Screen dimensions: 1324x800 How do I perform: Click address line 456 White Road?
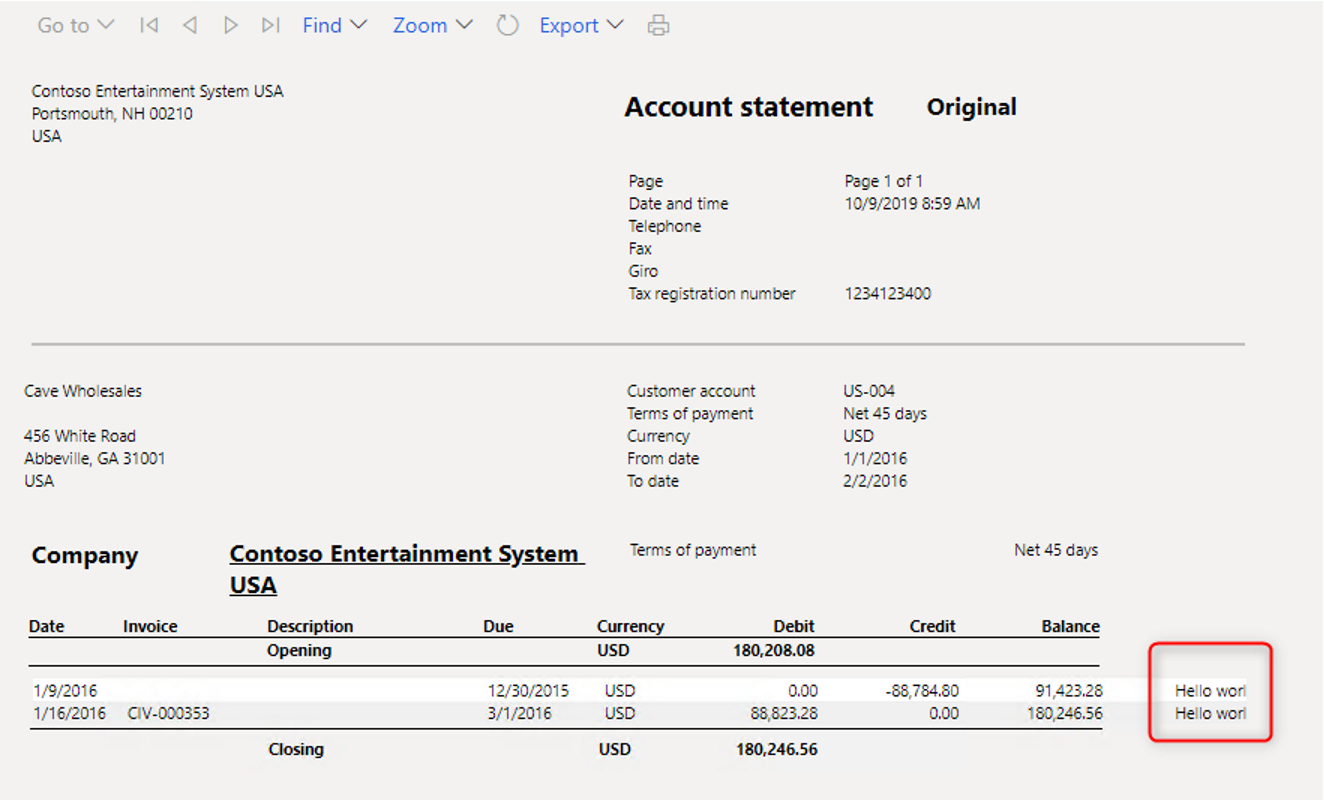pos(80,436)
